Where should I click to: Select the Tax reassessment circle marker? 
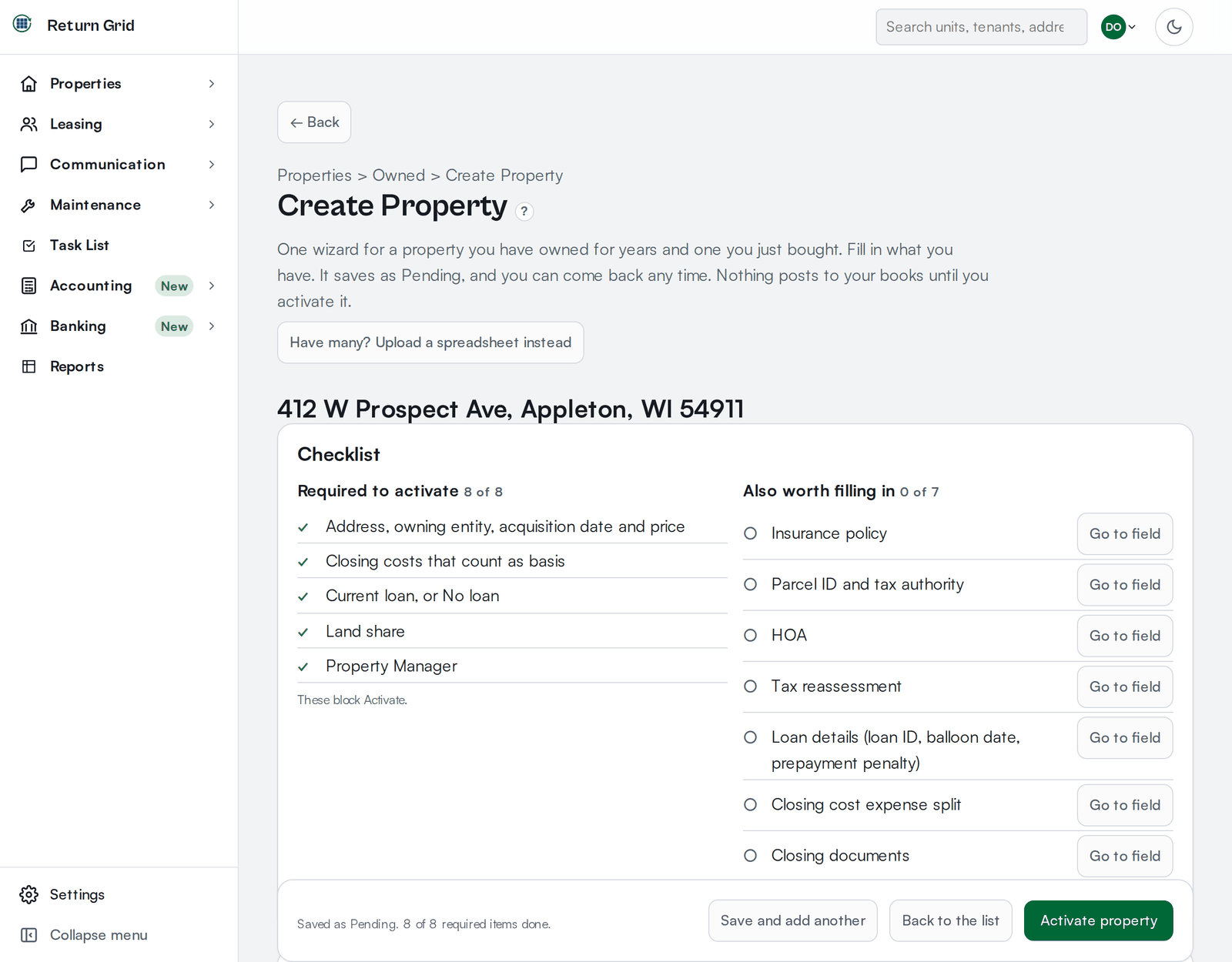pyautogui.click(x=751, y=686)
